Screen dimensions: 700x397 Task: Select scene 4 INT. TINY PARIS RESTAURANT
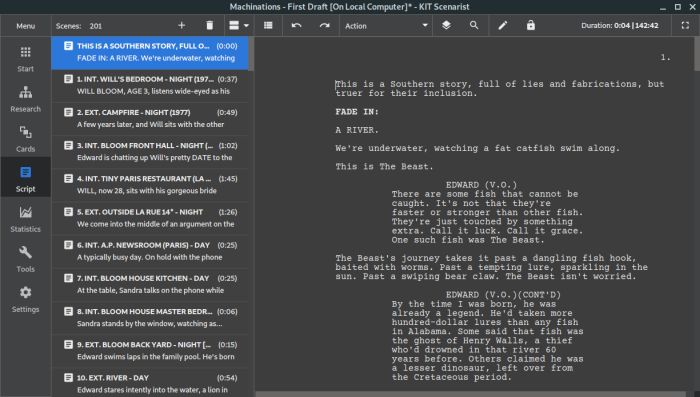click(x=150, y=184)
